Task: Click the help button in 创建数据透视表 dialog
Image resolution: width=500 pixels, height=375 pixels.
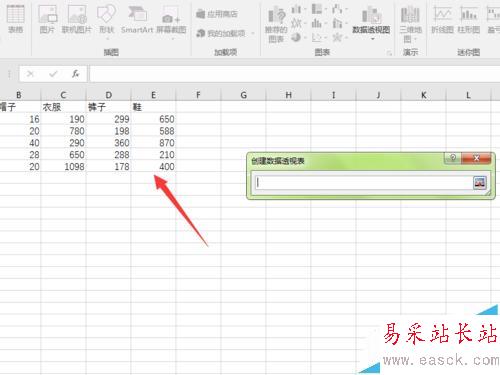Action: click(x=453, y=158)
